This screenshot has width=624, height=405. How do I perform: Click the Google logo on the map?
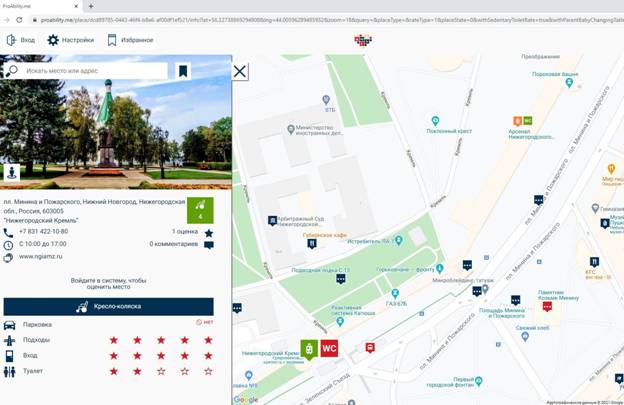click(246, 399)
